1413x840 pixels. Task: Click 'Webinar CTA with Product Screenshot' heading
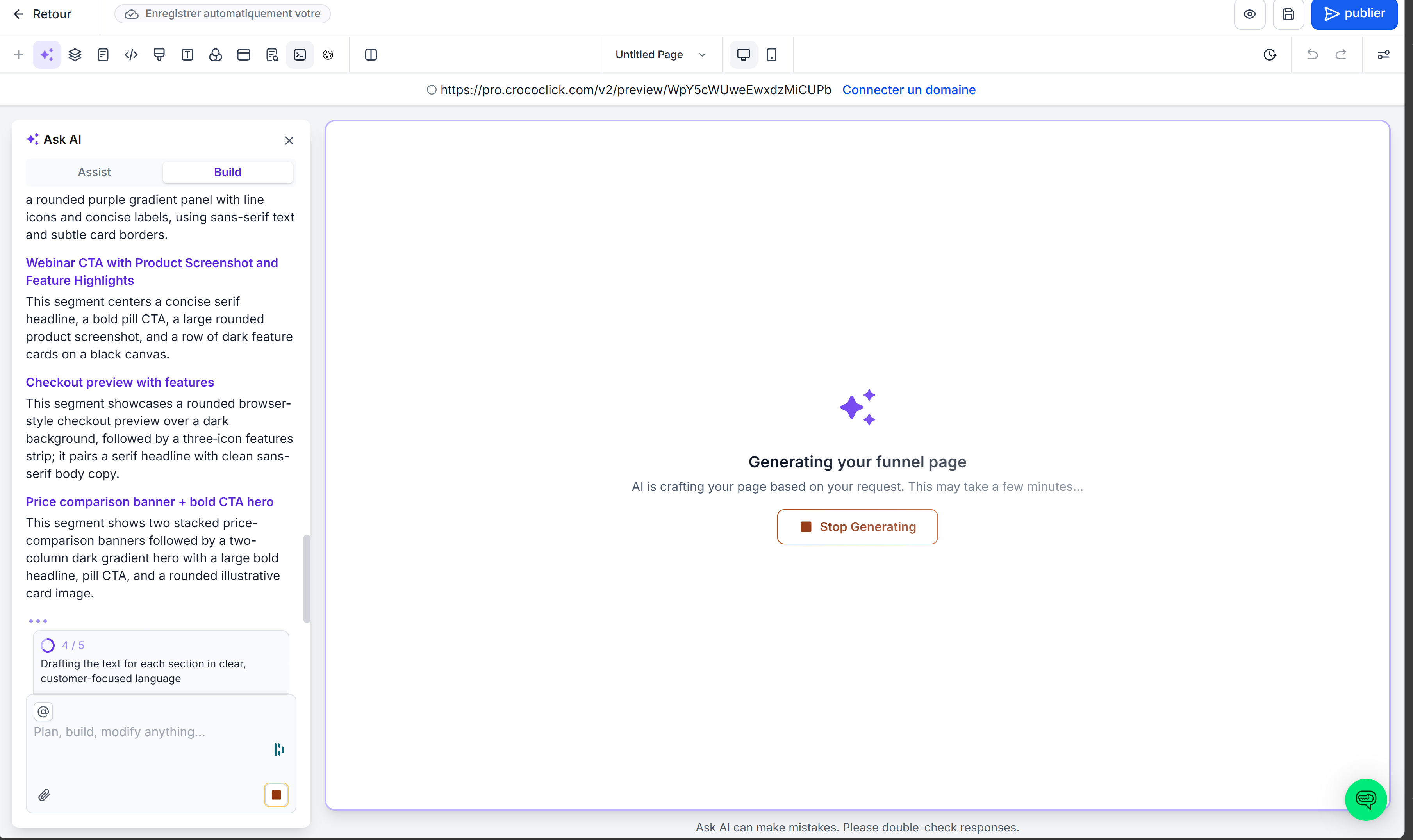152,271
